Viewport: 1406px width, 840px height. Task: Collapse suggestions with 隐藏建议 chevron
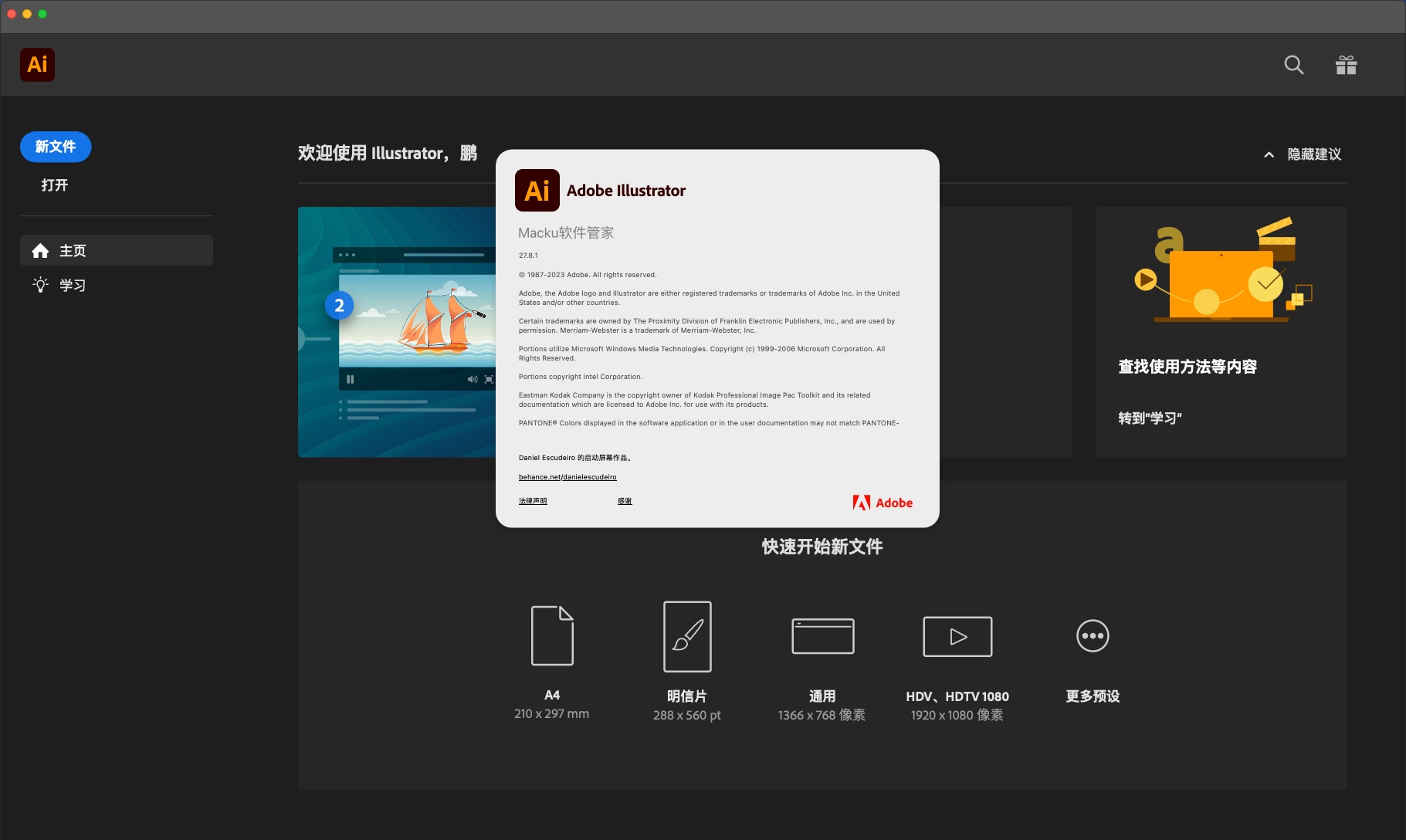(1269, 154)
